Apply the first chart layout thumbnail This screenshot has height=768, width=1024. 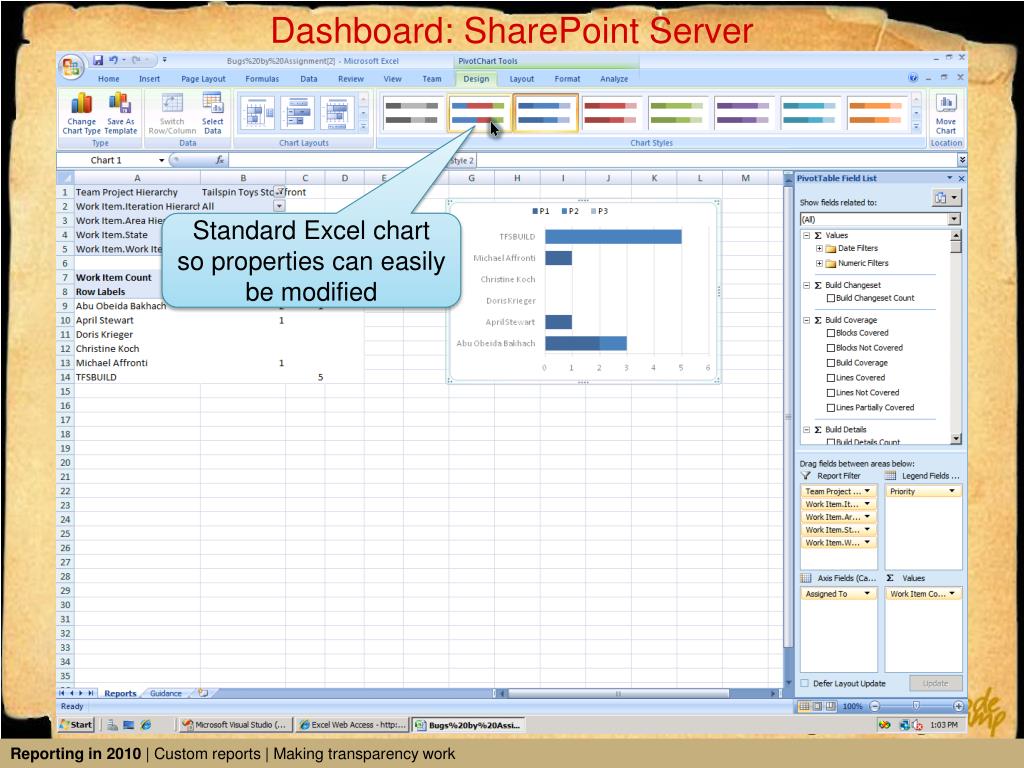pyautogui.click(x=257, y=112)
